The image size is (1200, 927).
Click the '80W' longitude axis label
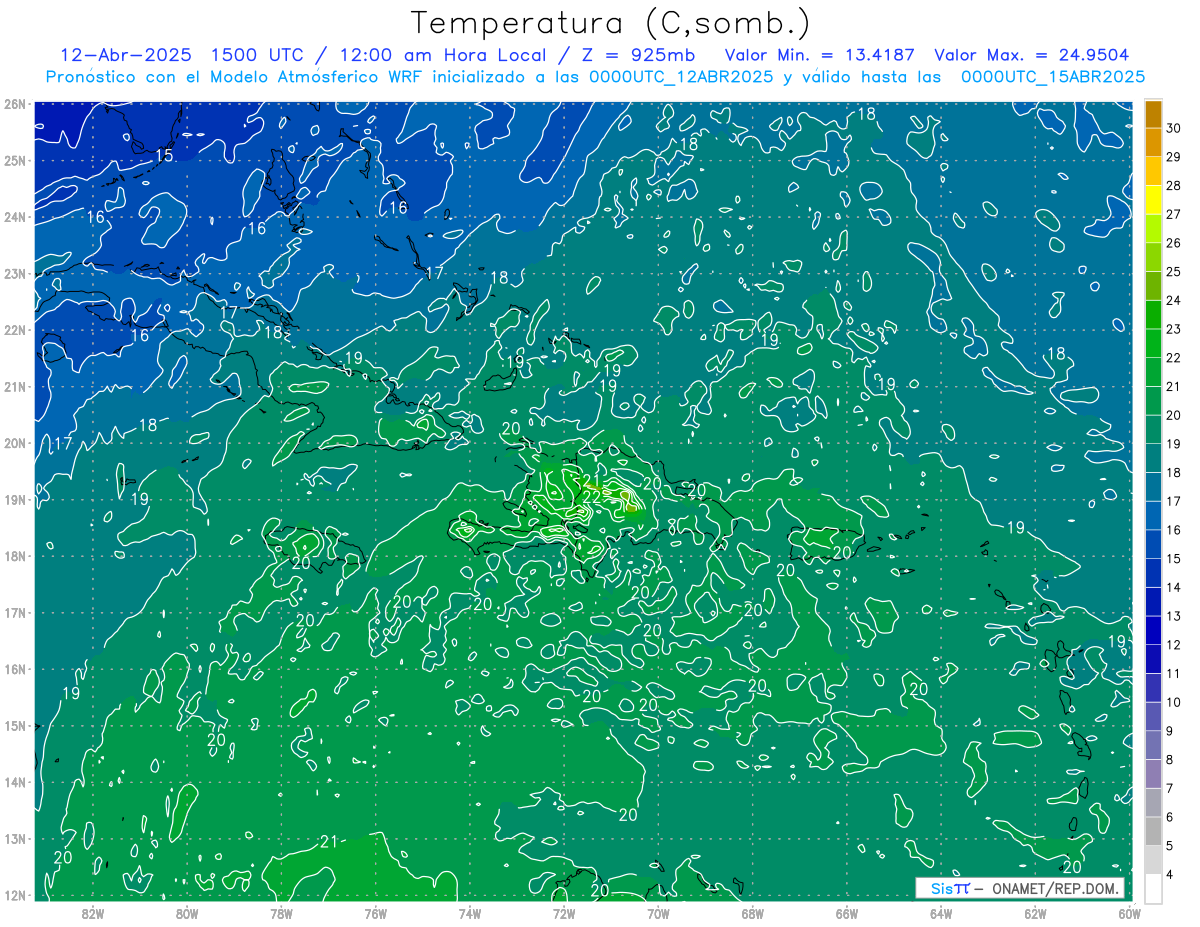tap(186, 912)
